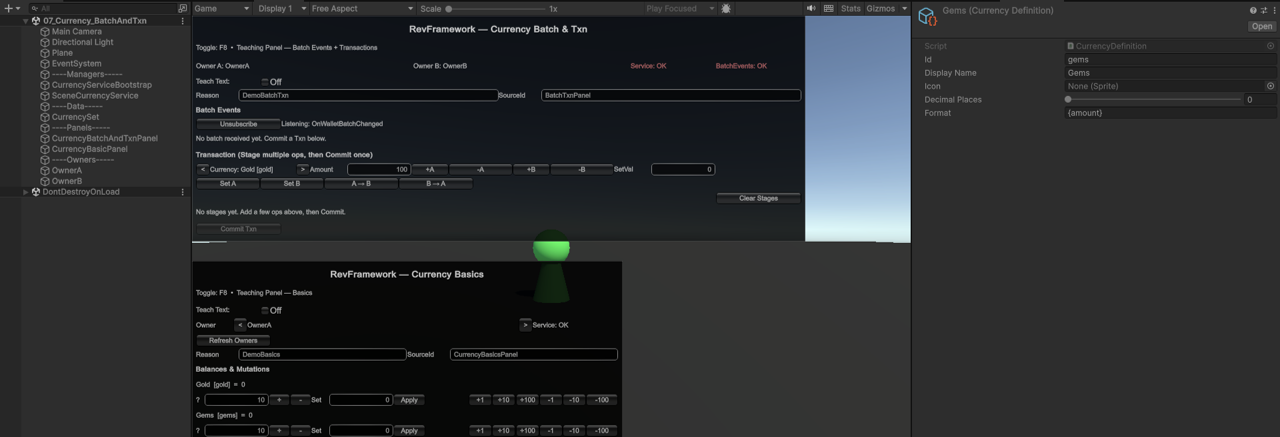Screen dimensions: 1280x437
Task: Click the object picker for Icon sprite
Action: tap(1271, 86)
